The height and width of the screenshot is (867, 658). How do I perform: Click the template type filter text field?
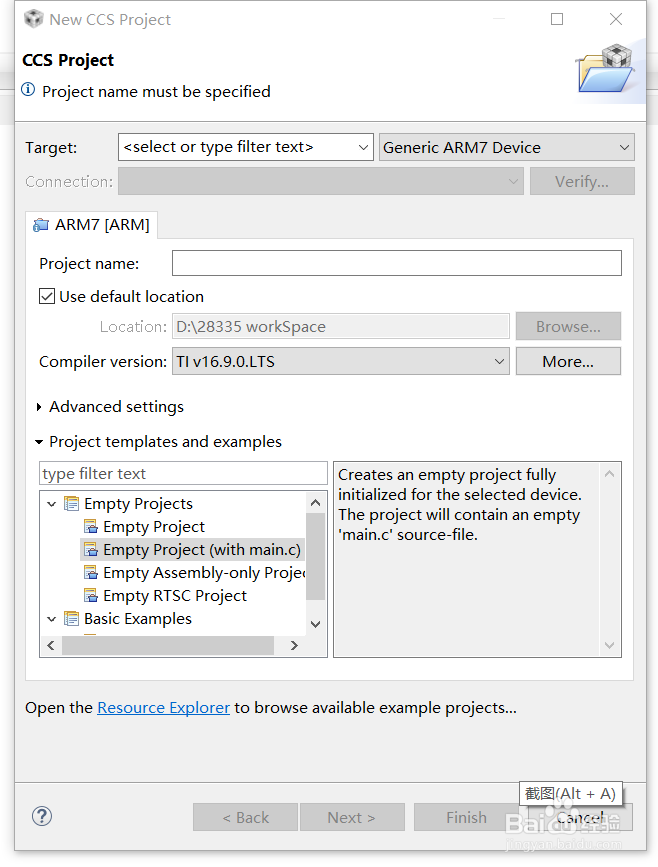pyautogui.click(x=184, y=473)
